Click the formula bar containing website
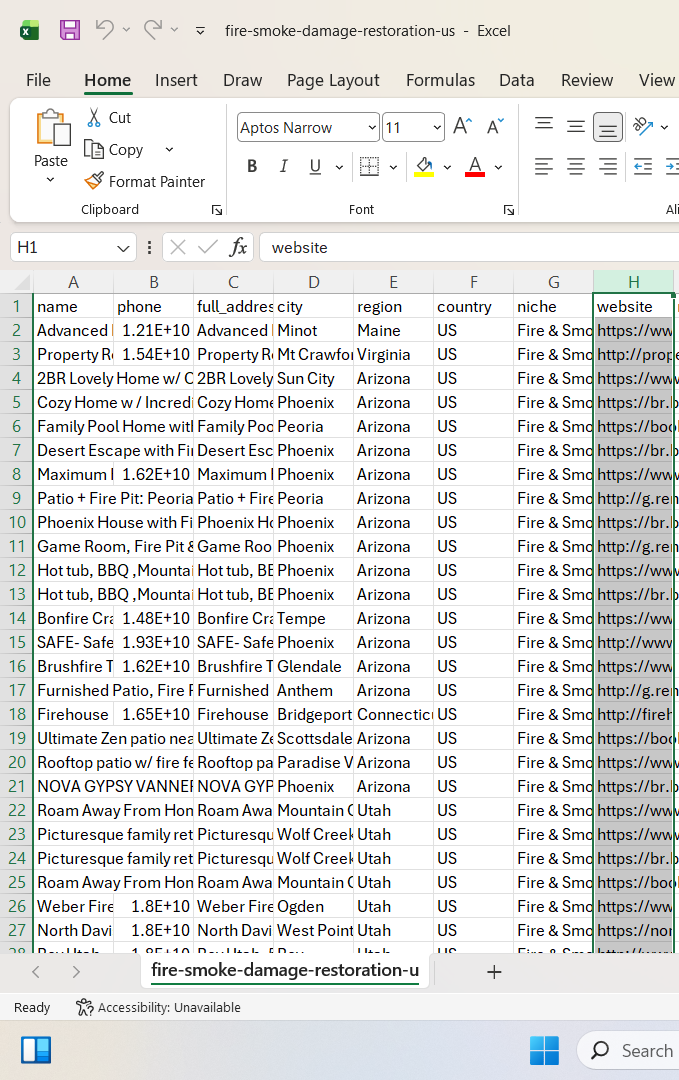Viewport: 679px width, 1080px height. (x=468, y=247)
